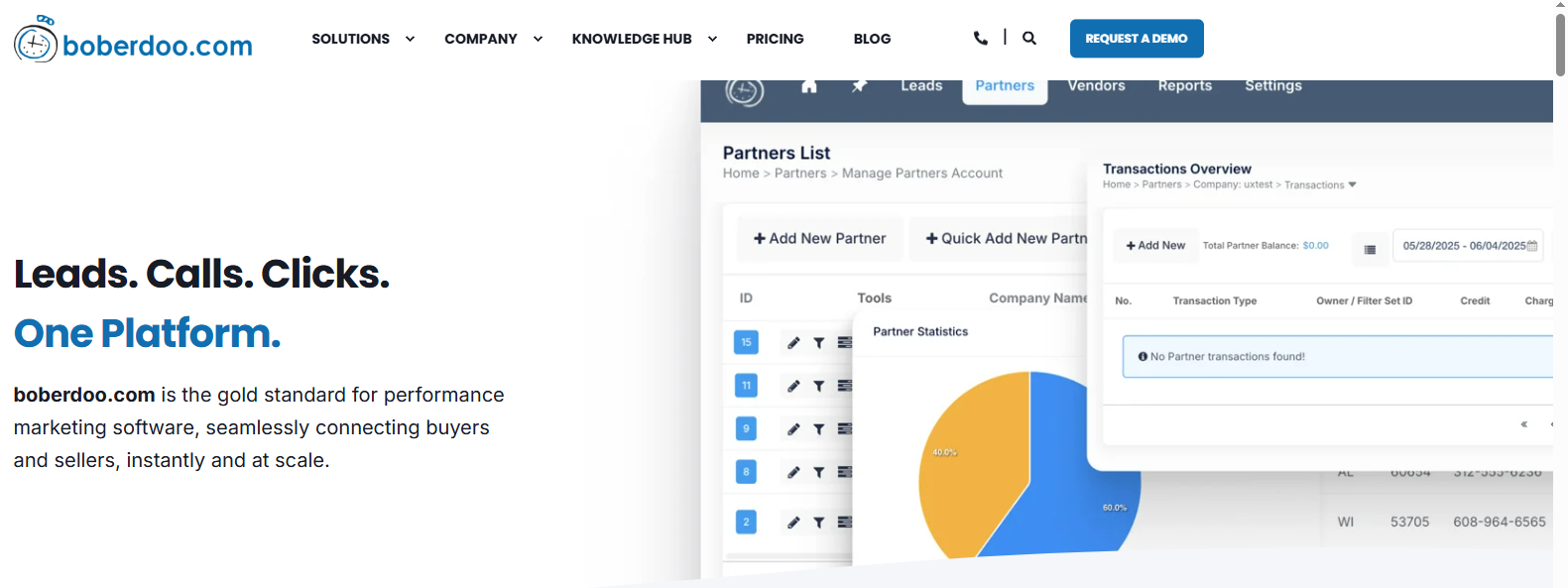The width and height of the screenshot is (1568, 588).
Task: Click the clock logo in app navbar
Action: pyautogui.click(x=745, y=91)
